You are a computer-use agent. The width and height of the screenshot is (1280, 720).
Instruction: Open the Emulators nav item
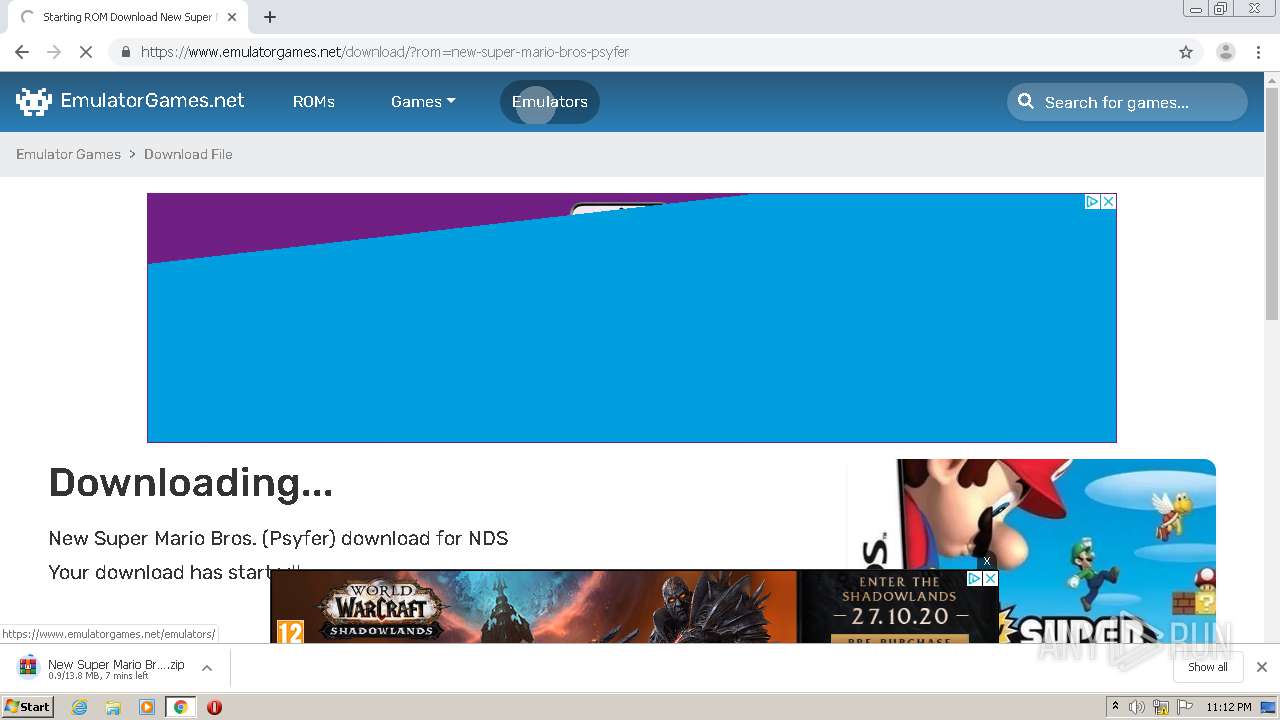click(550, 102)
